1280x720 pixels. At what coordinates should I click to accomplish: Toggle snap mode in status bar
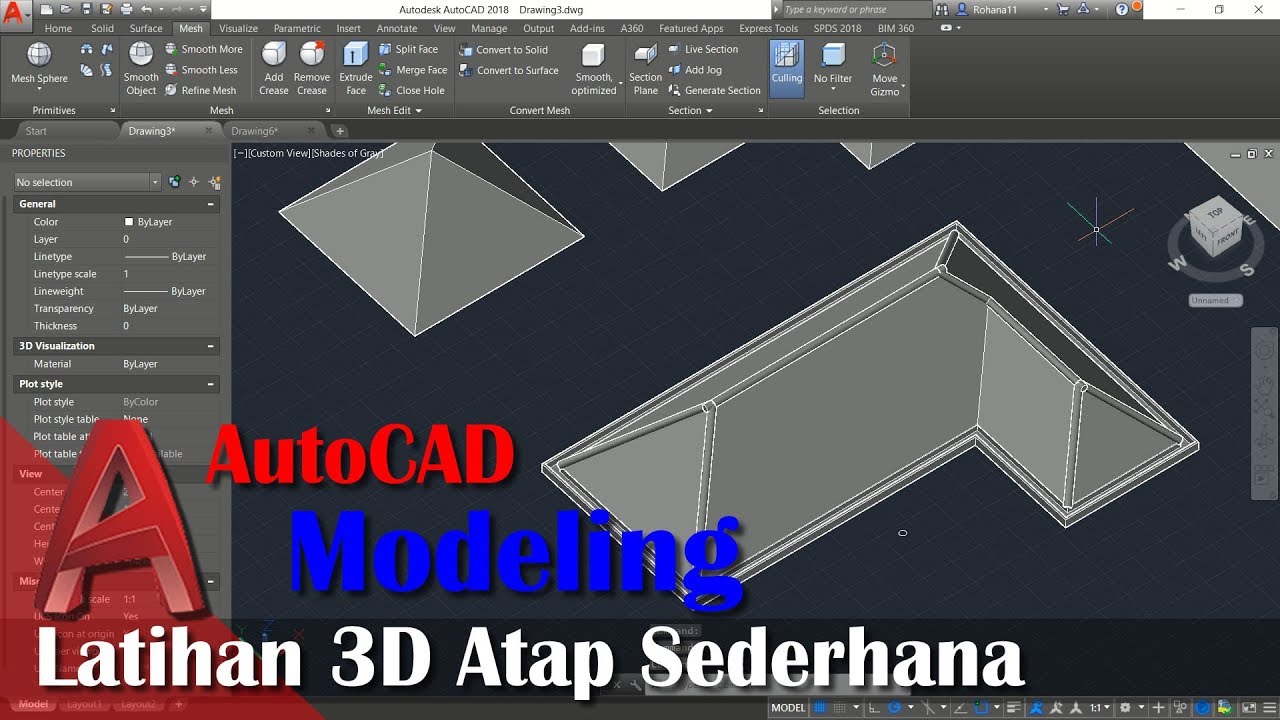pos(838,708)
